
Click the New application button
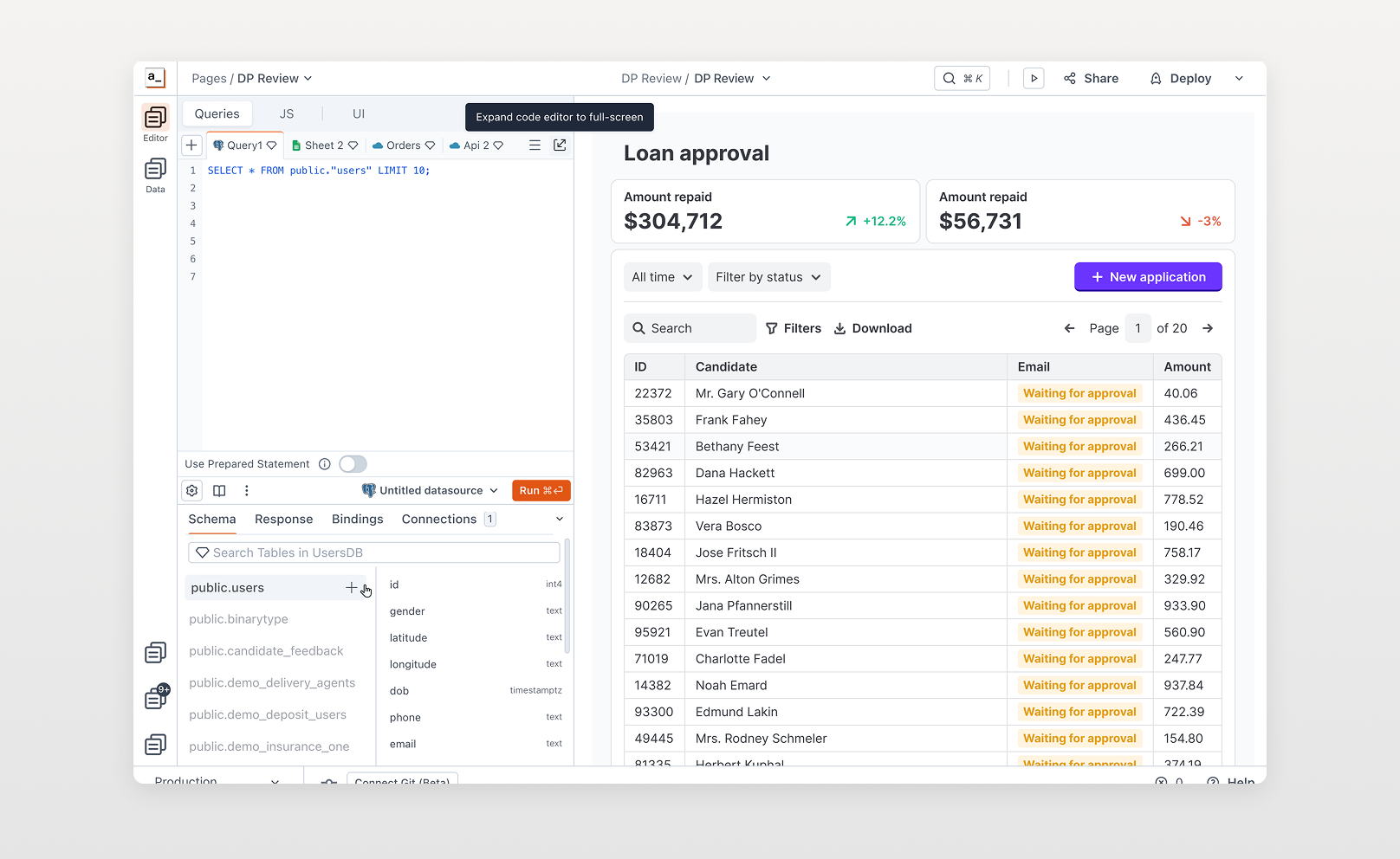click(1148, 277)
